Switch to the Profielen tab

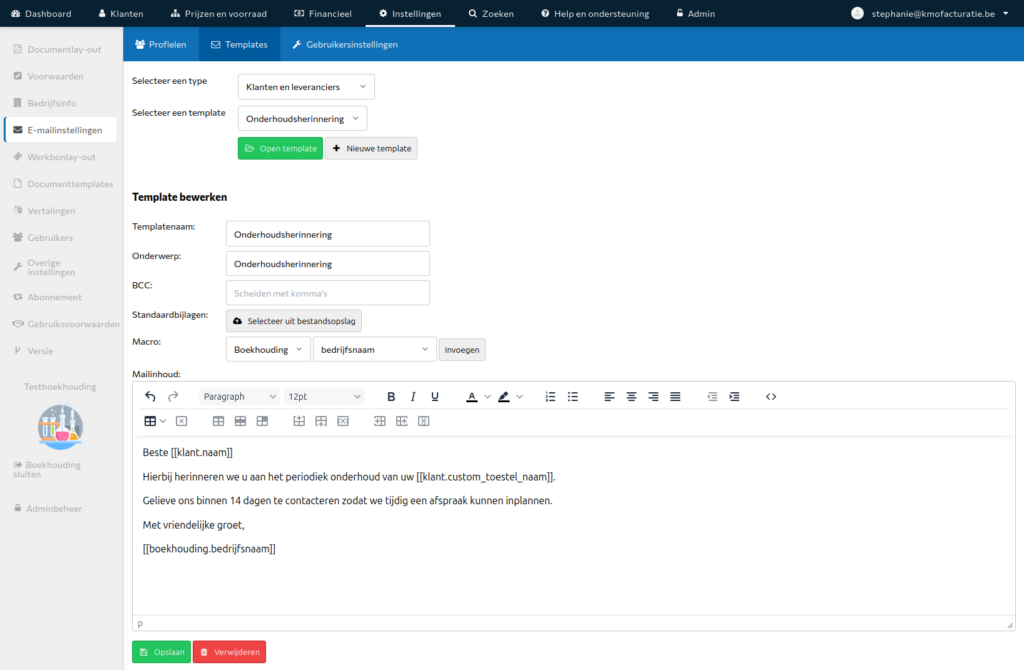(161, 44)
